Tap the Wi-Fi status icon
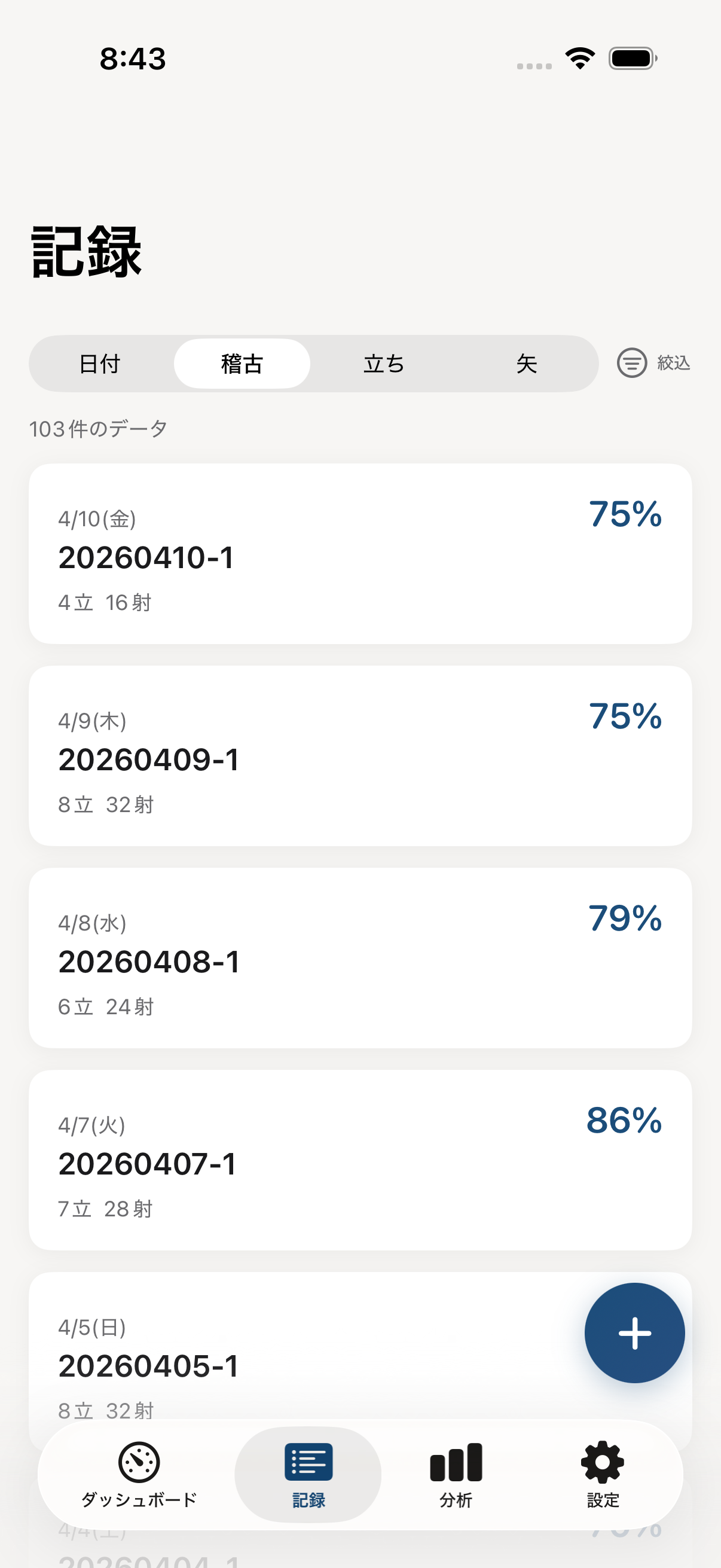The width and height of the screenshot is (721, 1568). (x=580, y=59)
